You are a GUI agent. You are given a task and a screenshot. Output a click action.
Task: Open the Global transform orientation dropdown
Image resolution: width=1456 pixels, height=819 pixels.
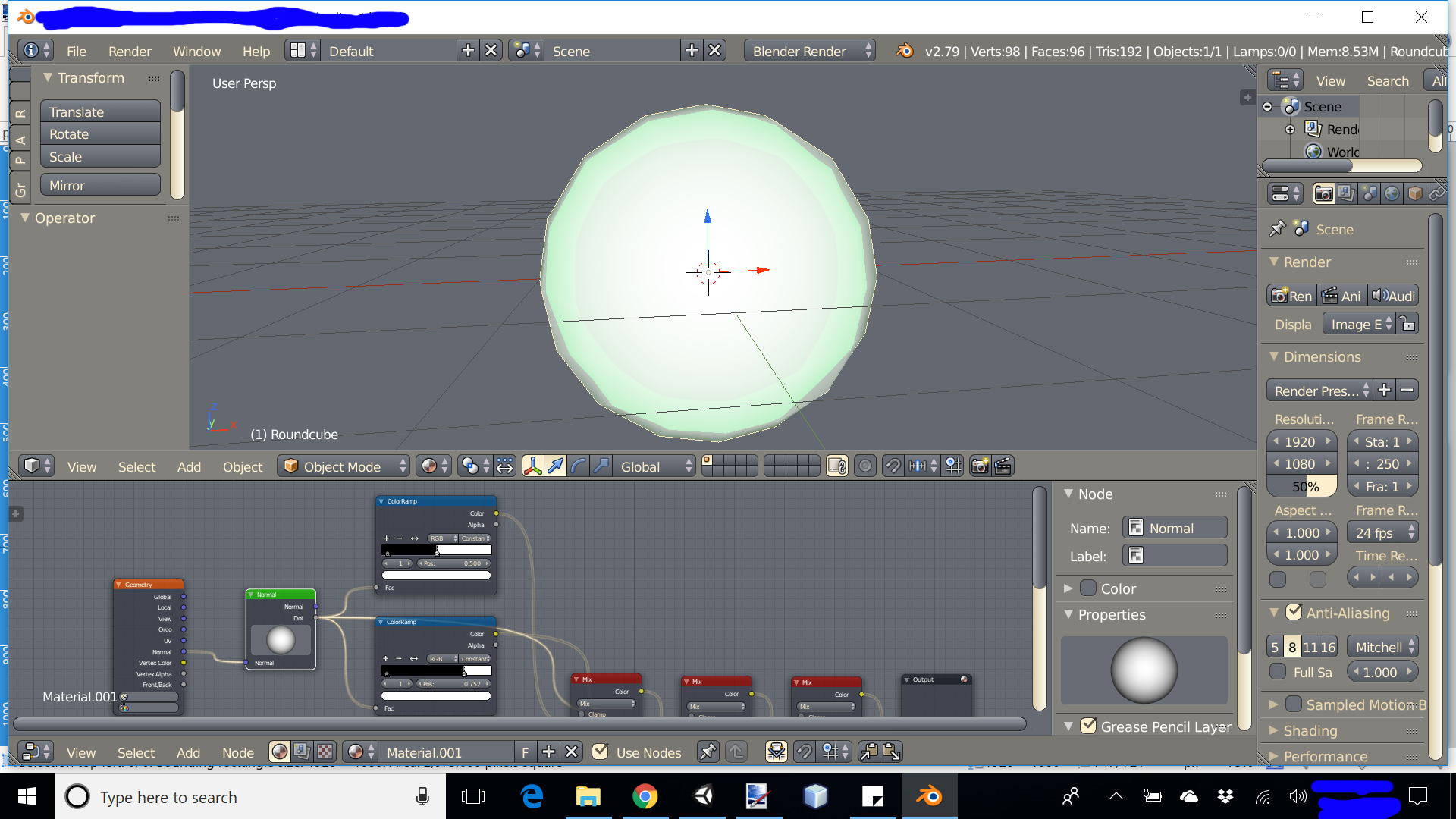coord(654,466)
